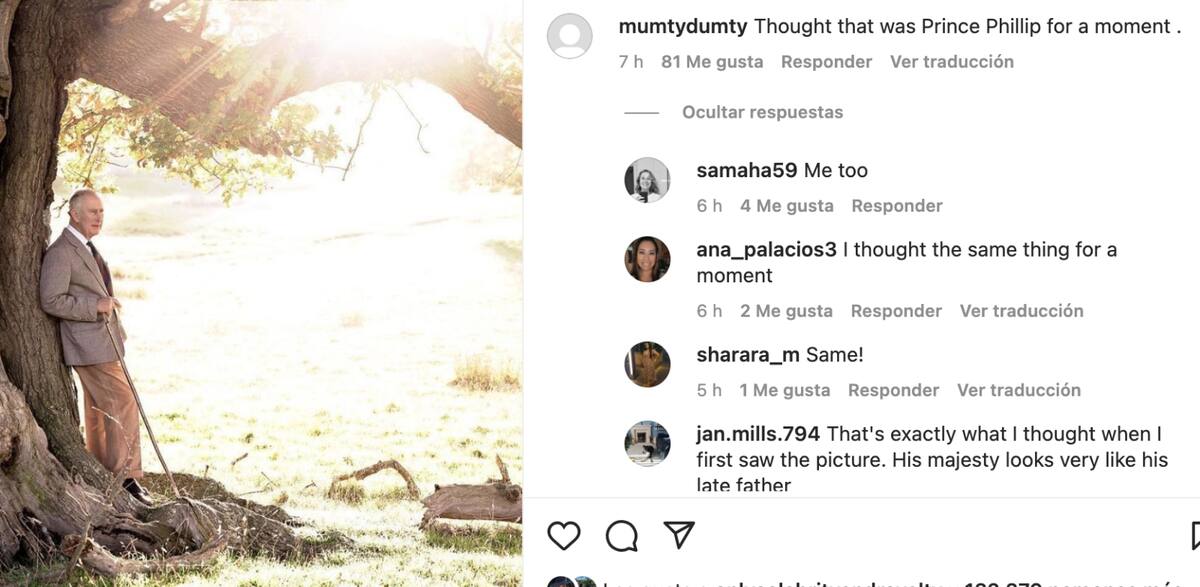This screenshot has width=1200, height=587.
Task: Open the jan.mills.794 username link
Action: coord(758,434)
